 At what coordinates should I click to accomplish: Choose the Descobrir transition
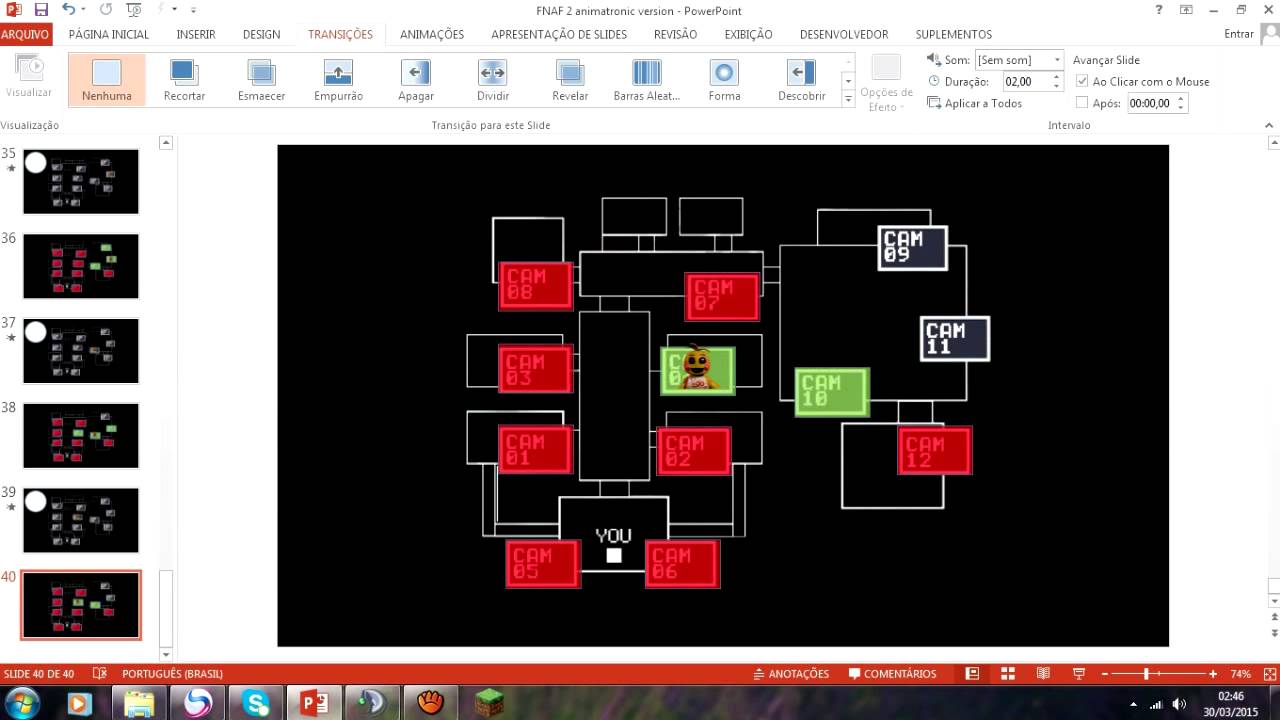(x=801, y=80)
